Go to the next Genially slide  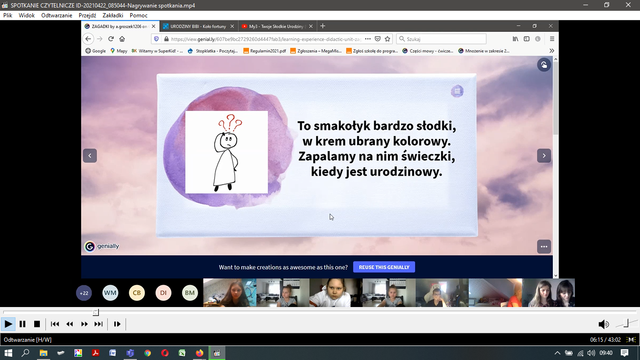[544, 156]
